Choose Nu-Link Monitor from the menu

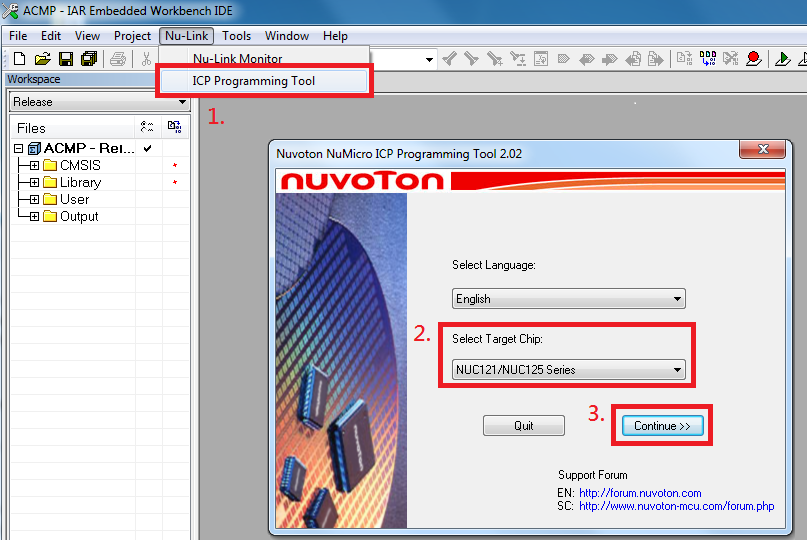click(x=238, y=59)
